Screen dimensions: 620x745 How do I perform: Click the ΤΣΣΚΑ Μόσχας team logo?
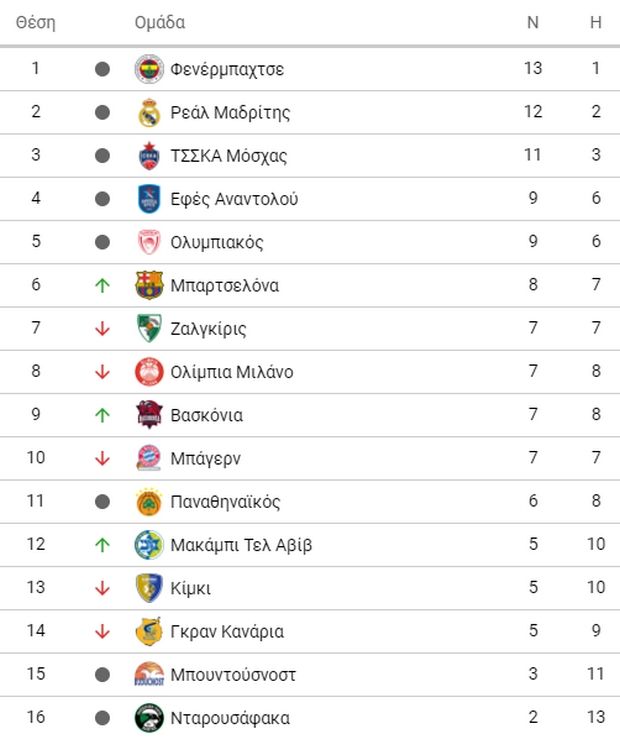(x=148, y=156)
